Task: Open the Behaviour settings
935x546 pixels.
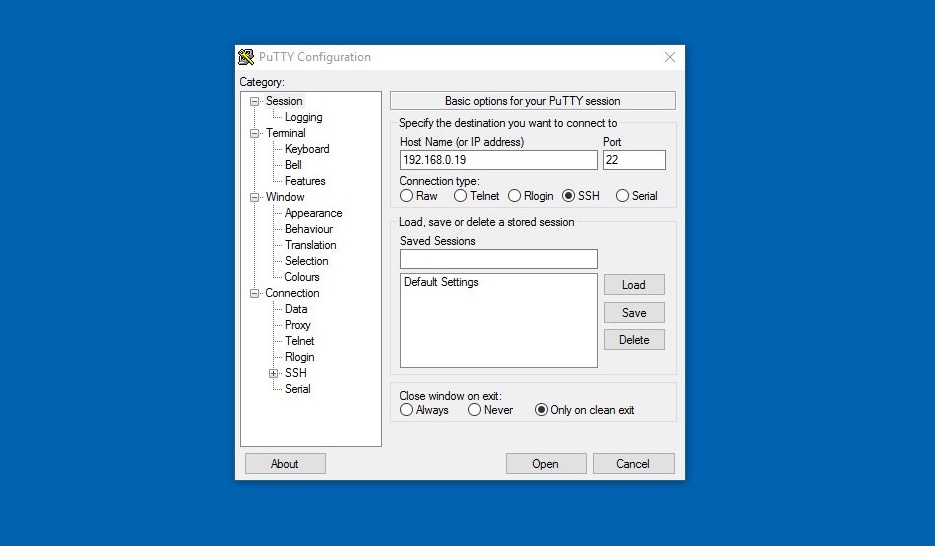Action: pyautogui.click(x=309, y=229)
